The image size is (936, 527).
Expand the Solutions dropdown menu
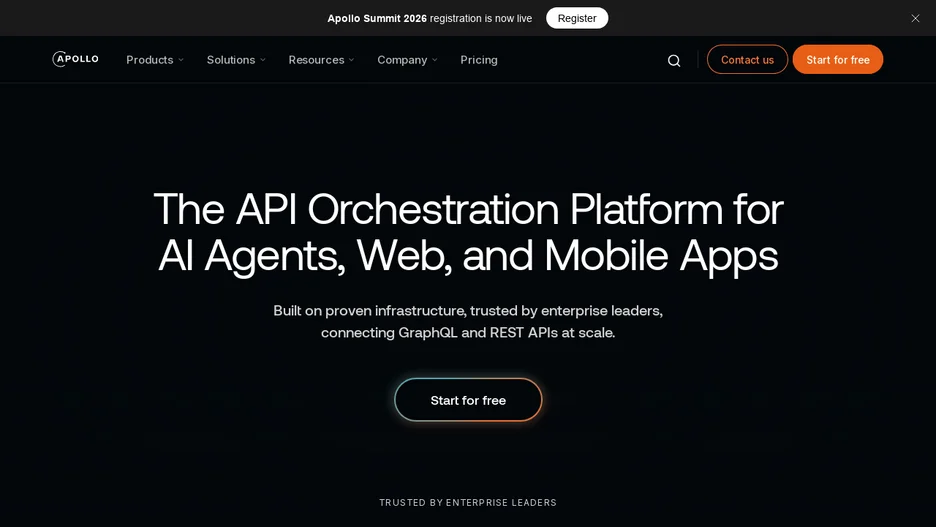click(236, 60)
